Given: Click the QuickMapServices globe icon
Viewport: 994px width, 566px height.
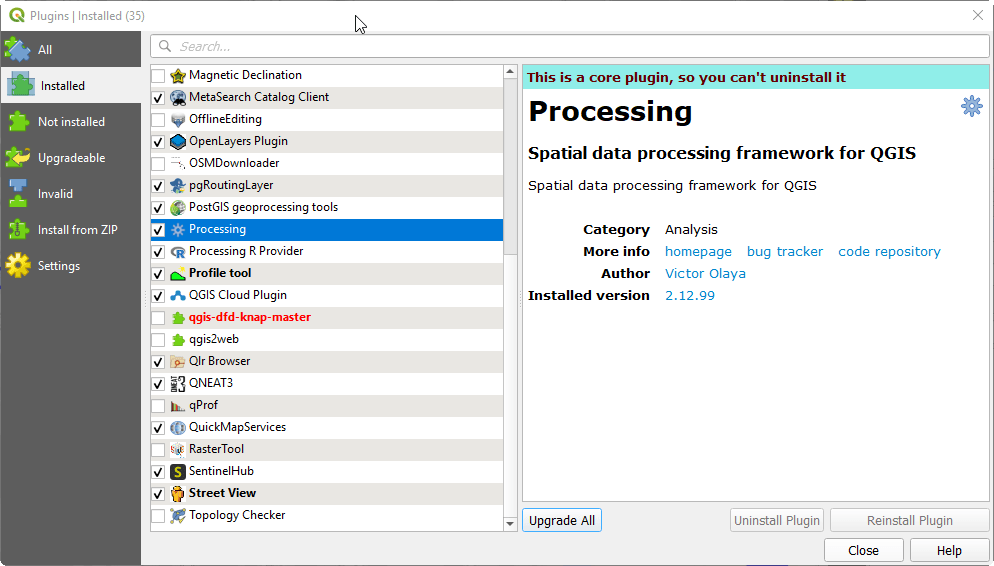Looking at the screenshot, I should [x=178, y=427].
